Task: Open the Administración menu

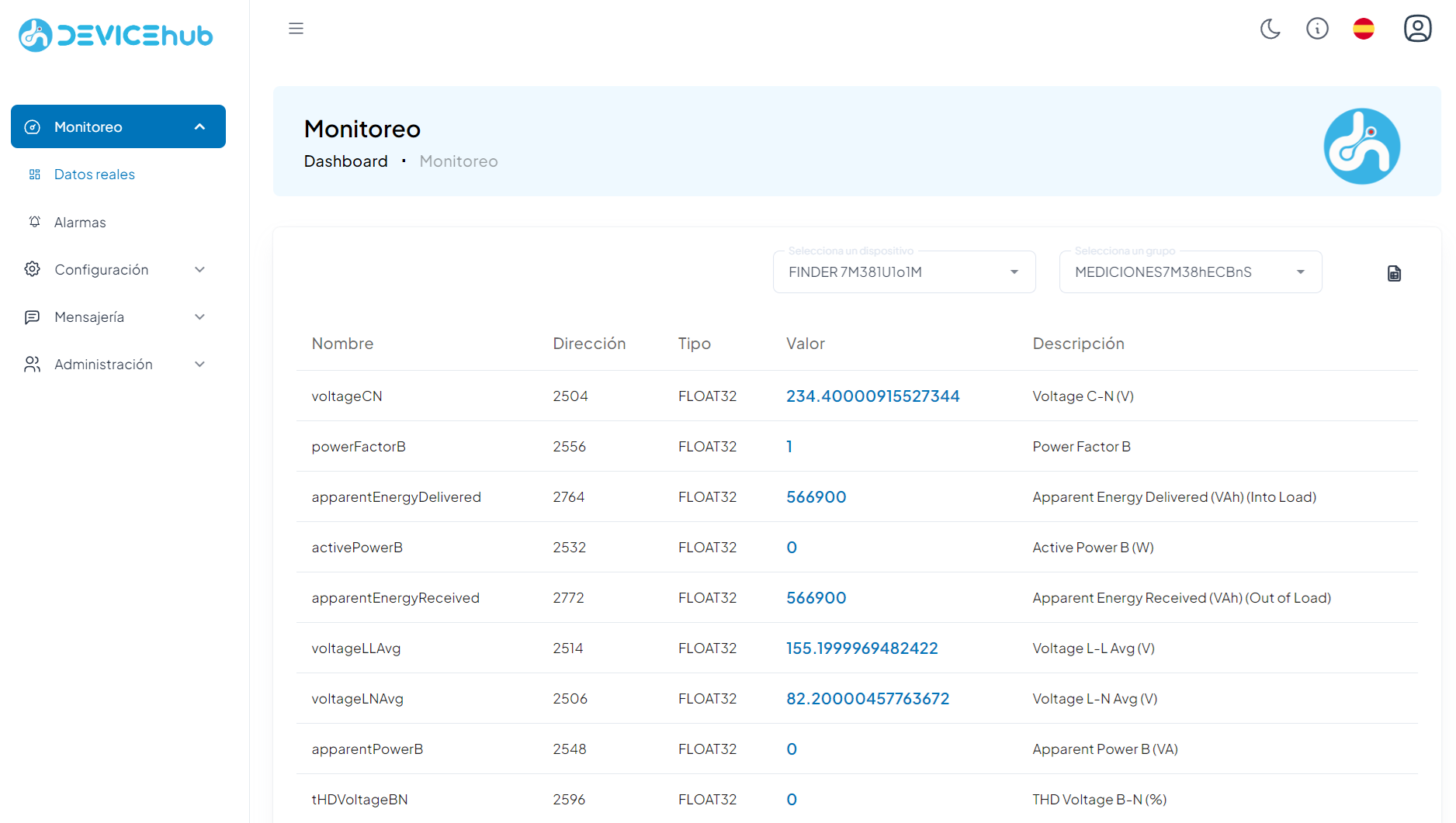Action: click(103, 364)
